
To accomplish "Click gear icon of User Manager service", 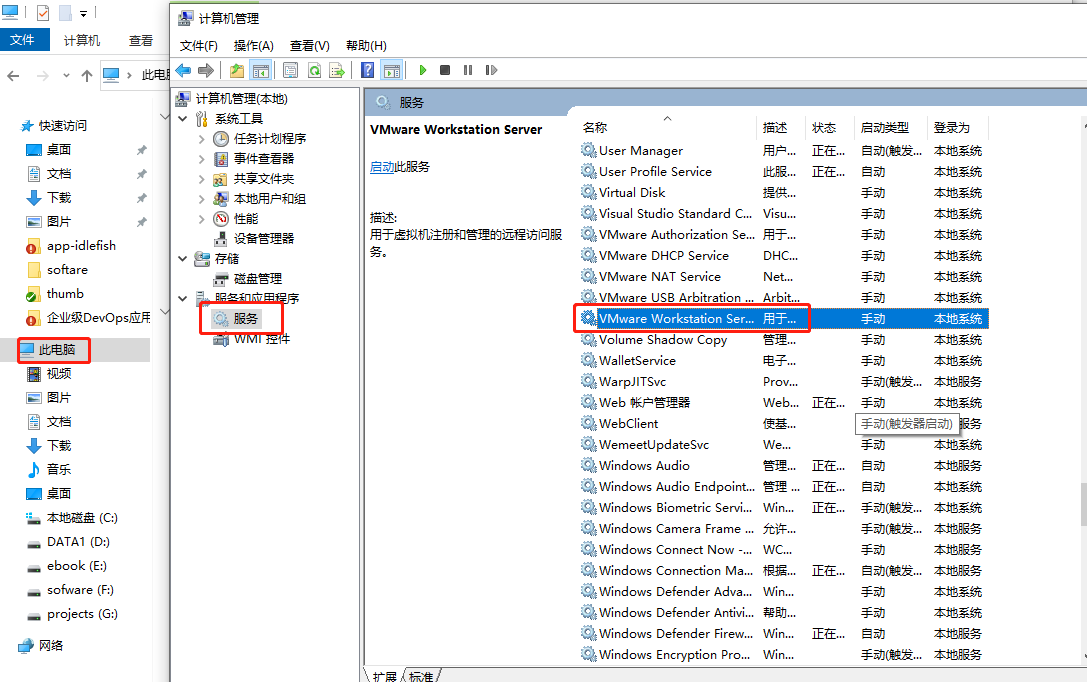I will pyautogui.click(x=589, y=150).
